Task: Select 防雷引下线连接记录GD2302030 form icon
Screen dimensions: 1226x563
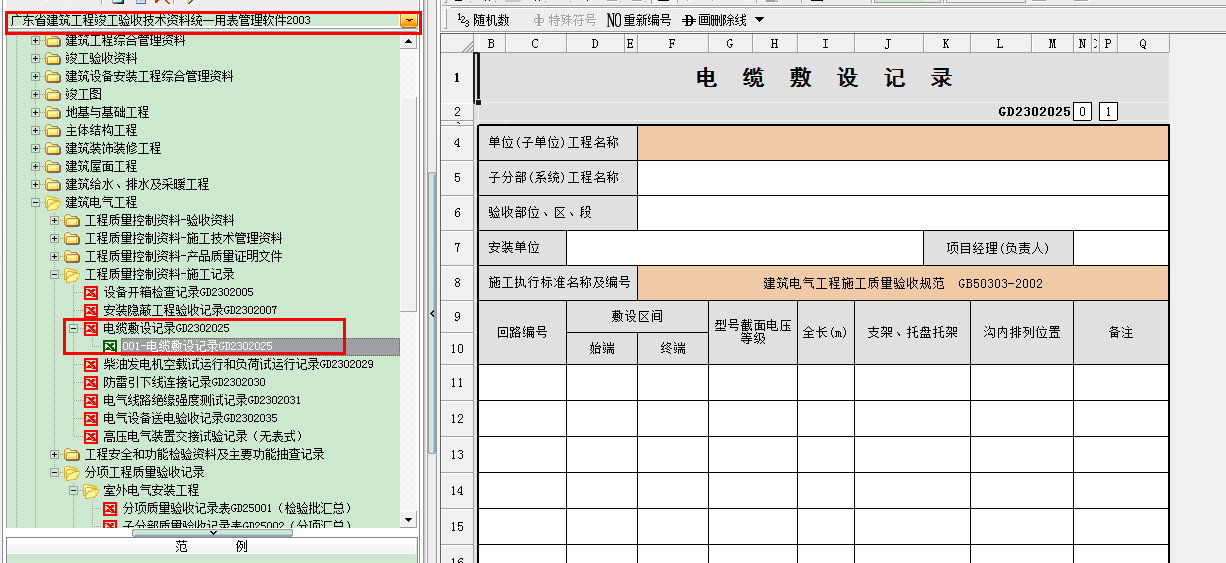Action: (91, 382)
